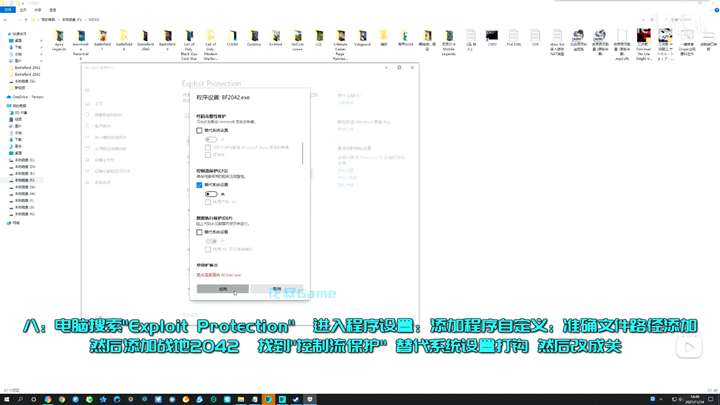Open the Apex Legends folder
Viewport: 720px width, 405px height.
[x=59, y=40]
